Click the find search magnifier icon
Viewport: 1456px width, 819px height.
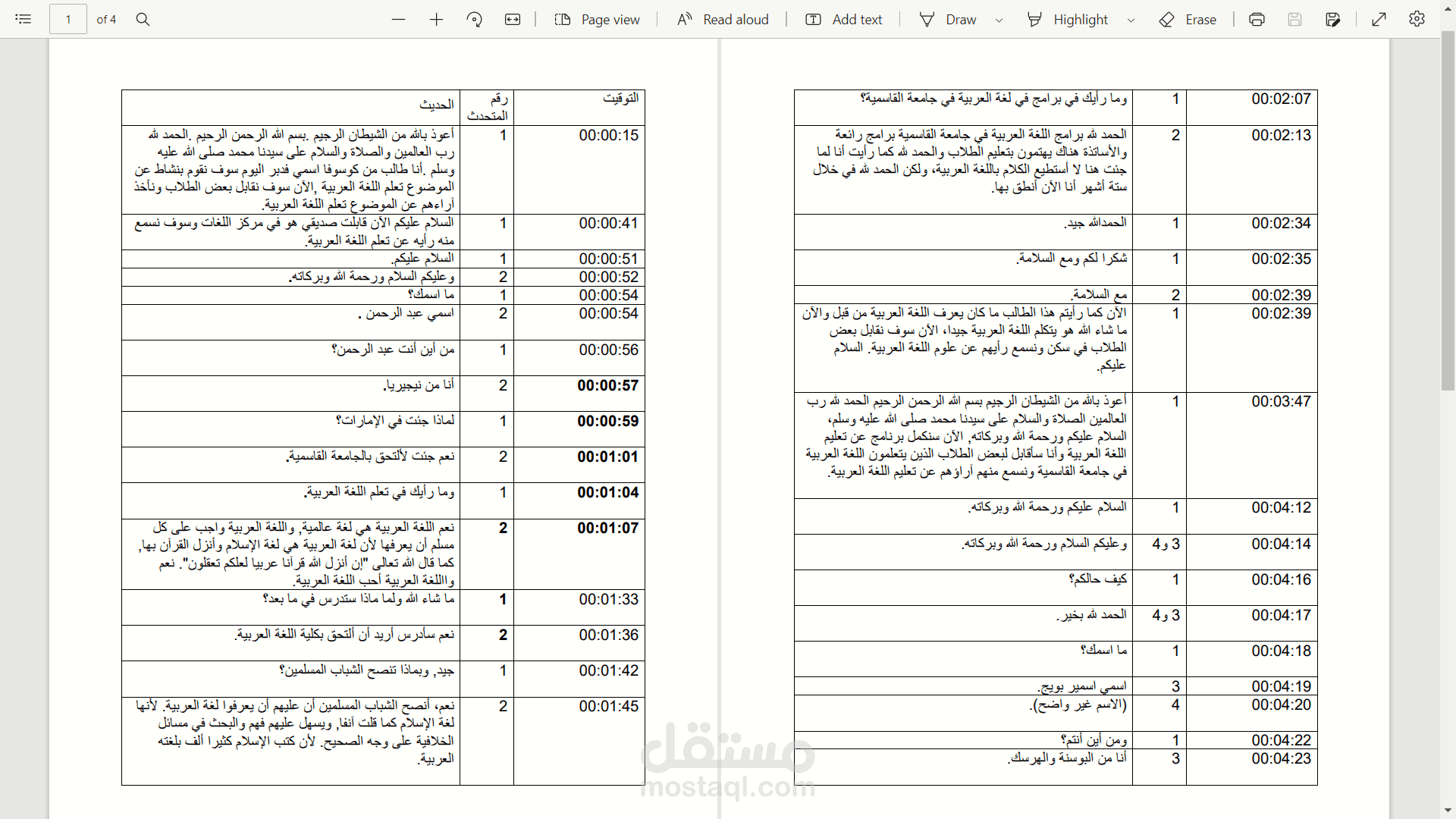pos(143,19)
